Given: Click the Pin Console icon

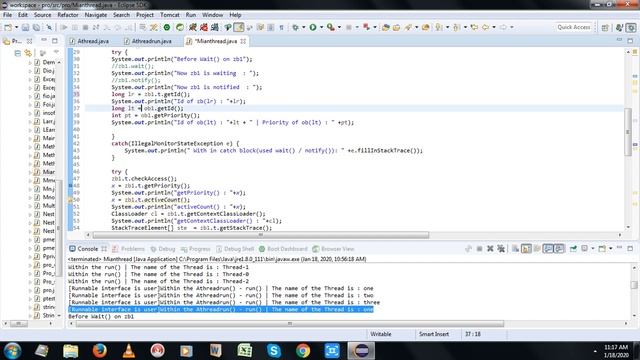Looking at the screenshot, I should 573,249.
